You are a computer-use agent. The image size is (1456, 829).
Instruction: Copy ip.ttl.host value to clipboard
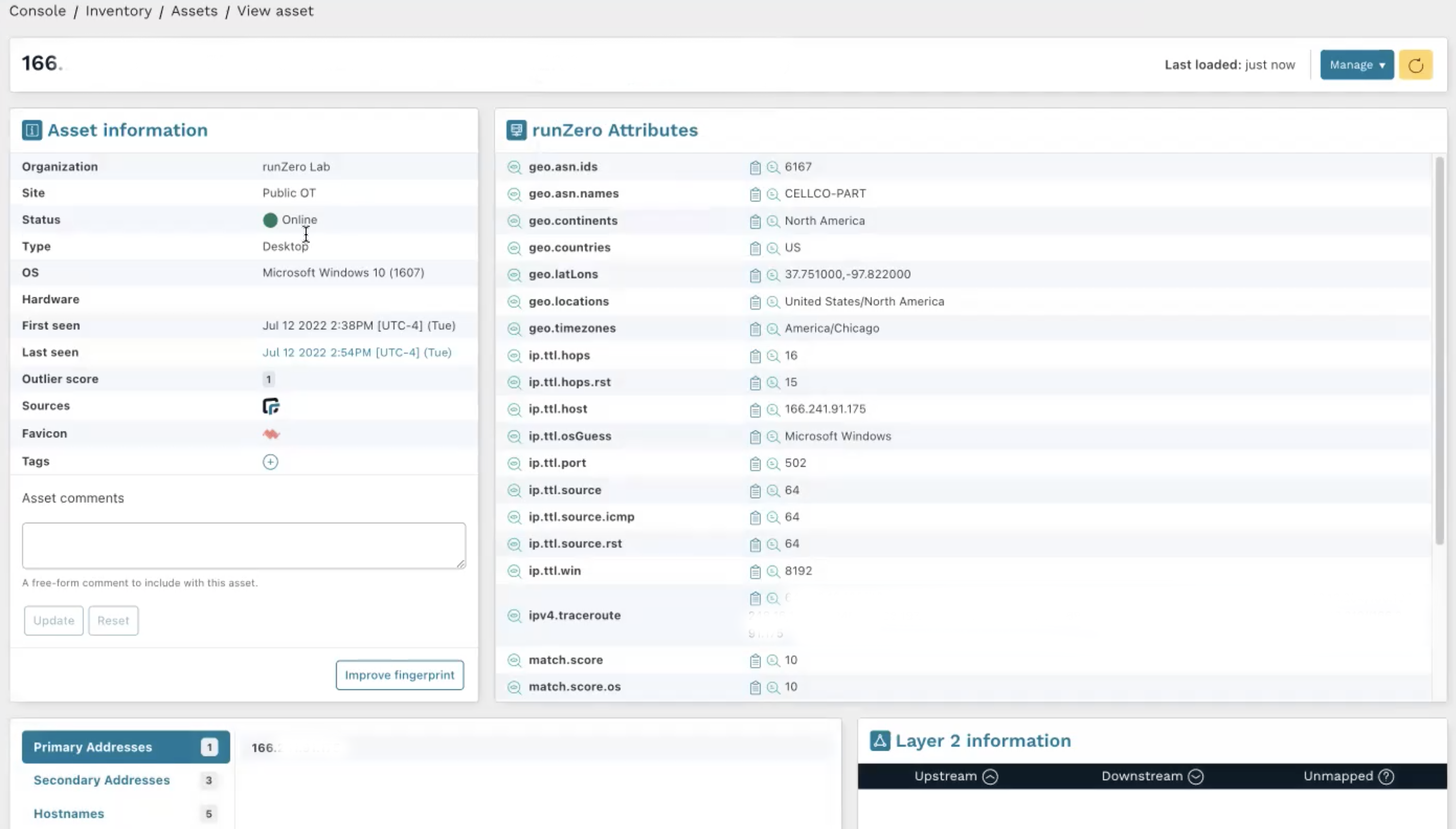point(755,409)
